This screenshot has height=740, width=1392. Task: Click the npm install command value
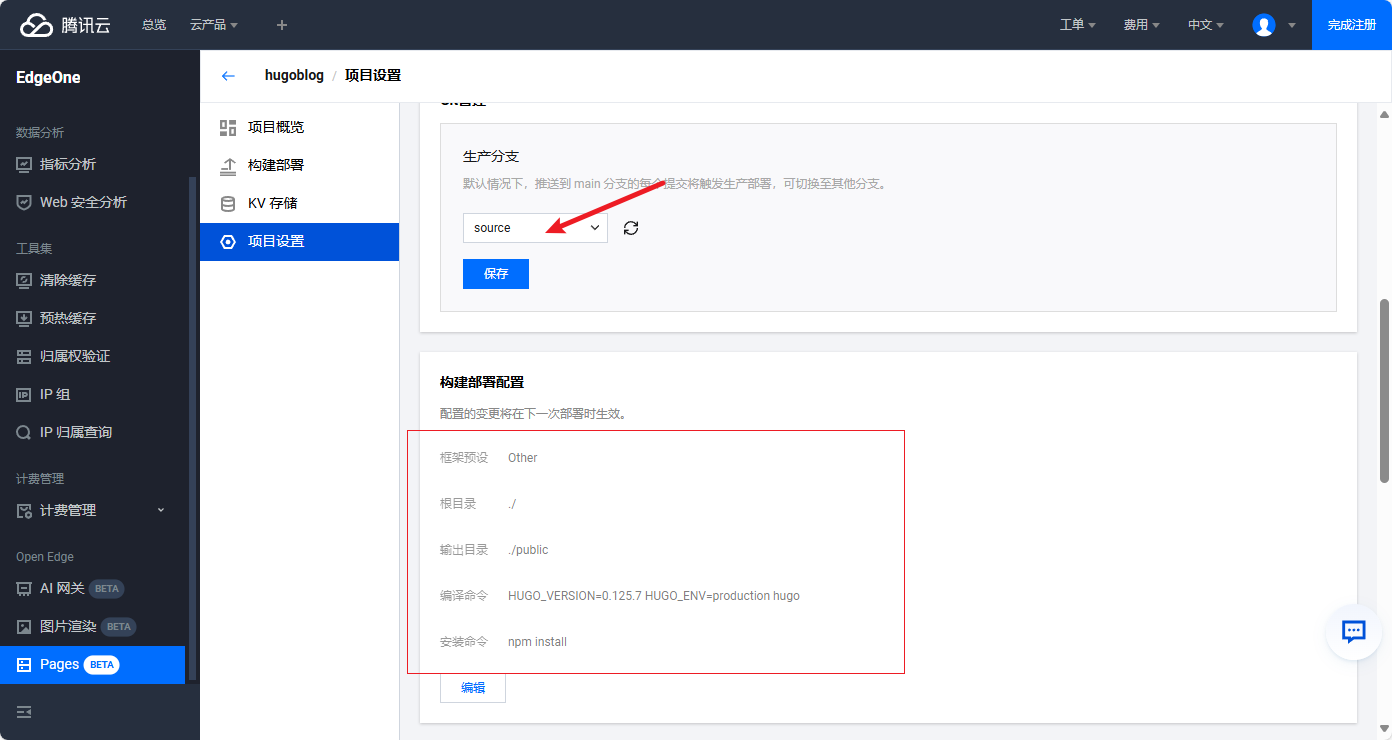coord(537,642)
